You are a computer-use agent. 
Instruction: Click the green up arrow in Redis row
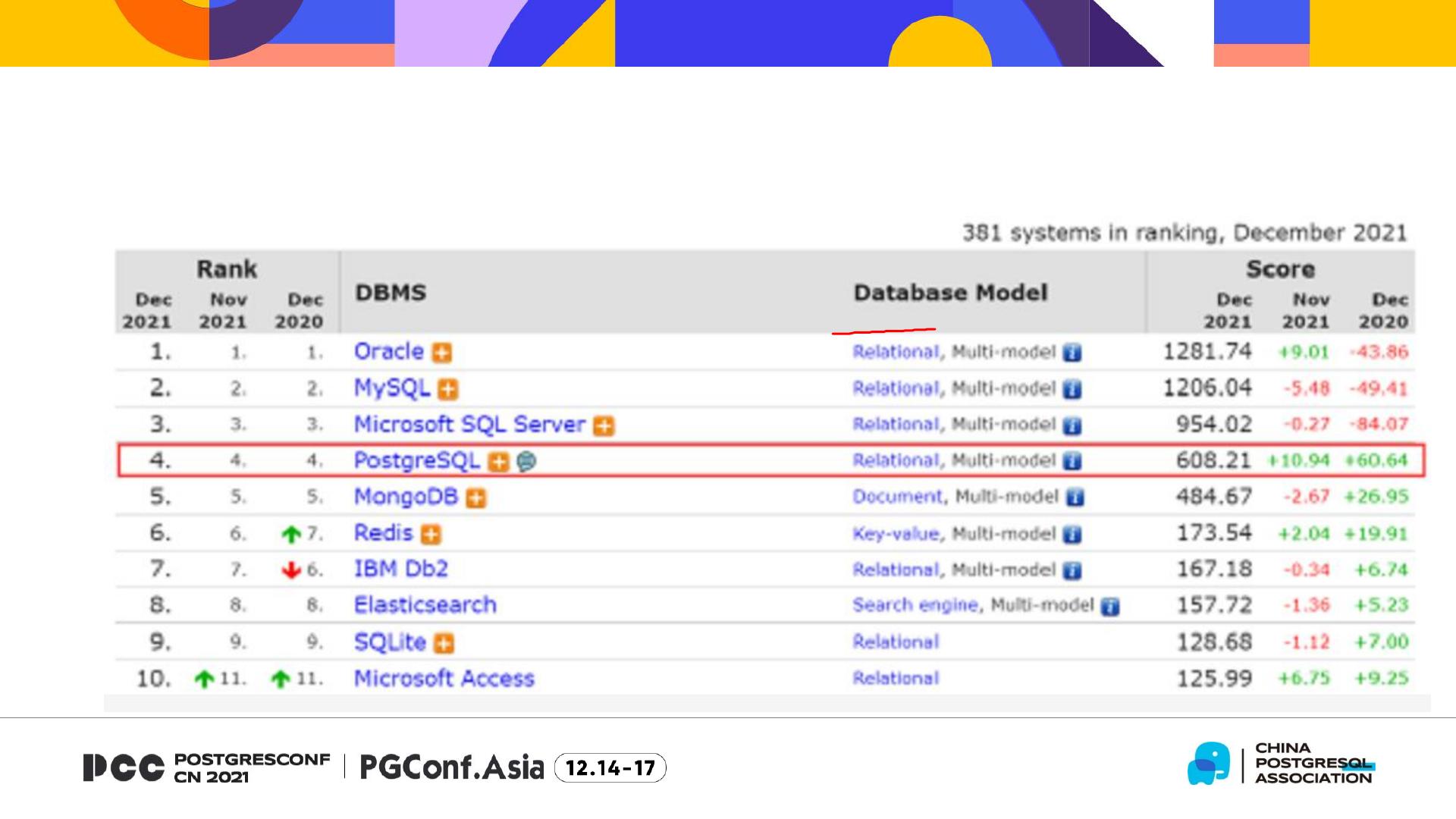click(x=291, y=535)
